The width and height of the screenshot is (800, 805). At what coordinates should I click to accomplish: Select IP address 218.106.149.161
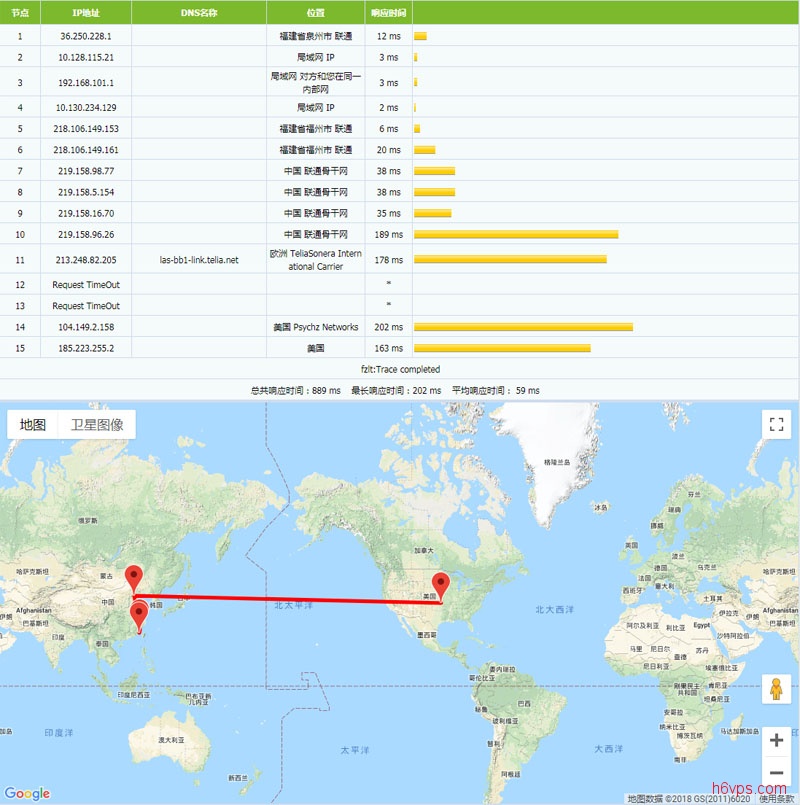tap(86, 149)
